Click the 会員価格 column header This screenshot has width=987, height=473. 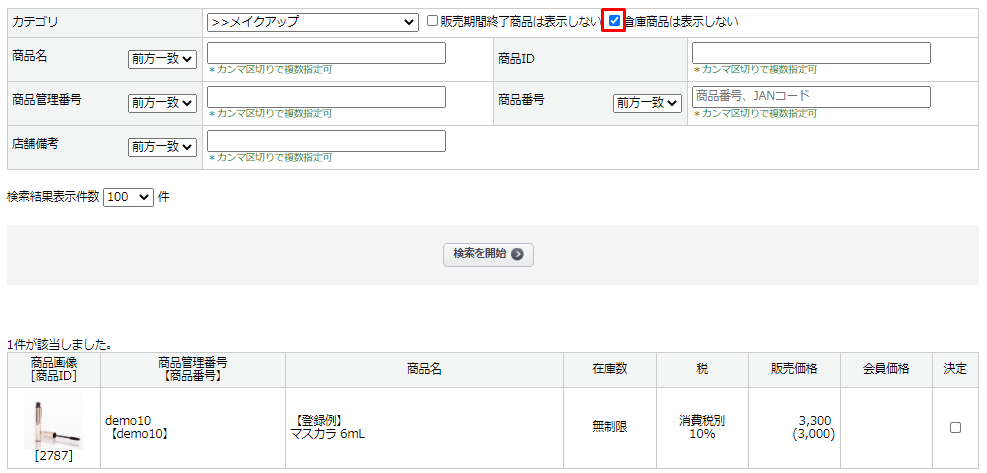[886, 370]
